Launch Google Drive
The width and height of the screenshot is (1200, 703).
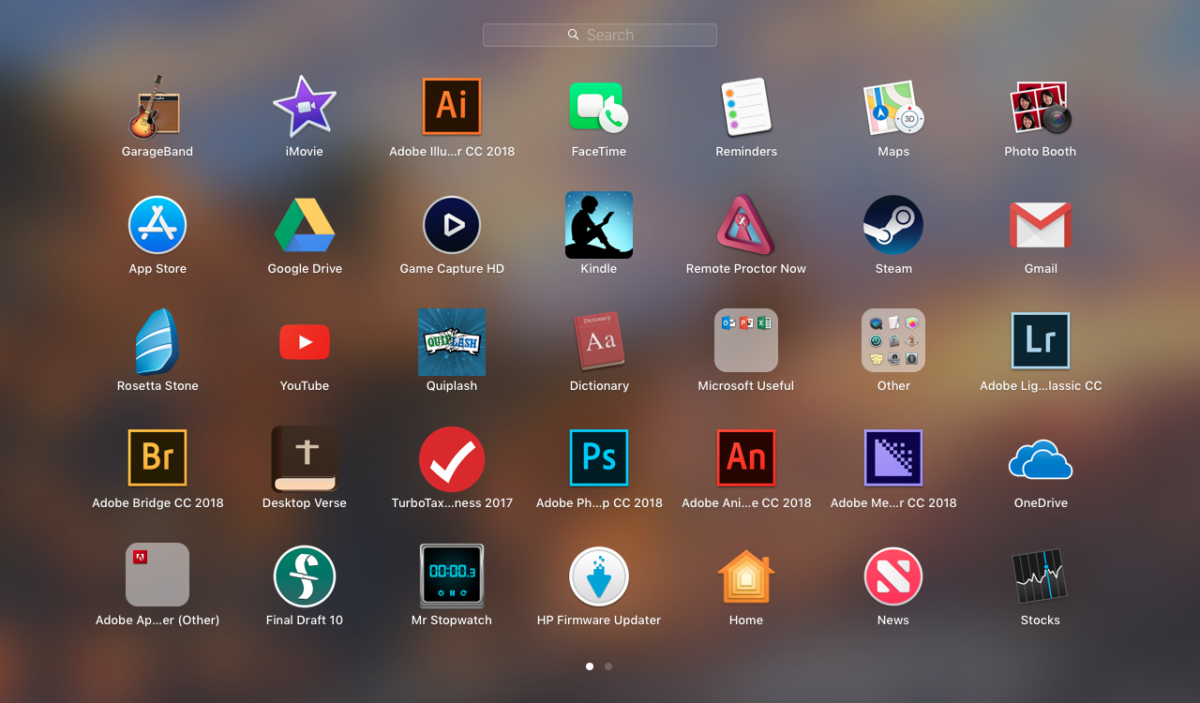point(304,224)
